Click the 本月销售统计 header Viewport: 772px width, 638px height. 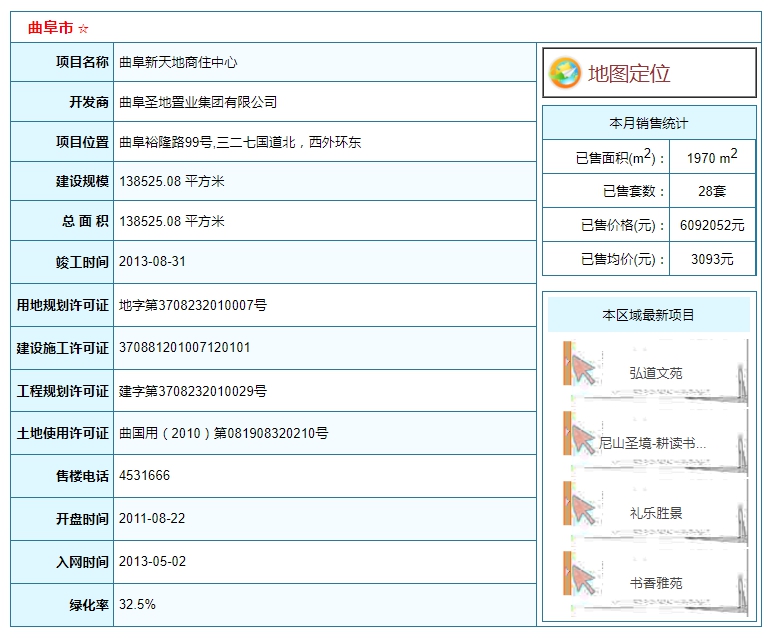[649, 123]
